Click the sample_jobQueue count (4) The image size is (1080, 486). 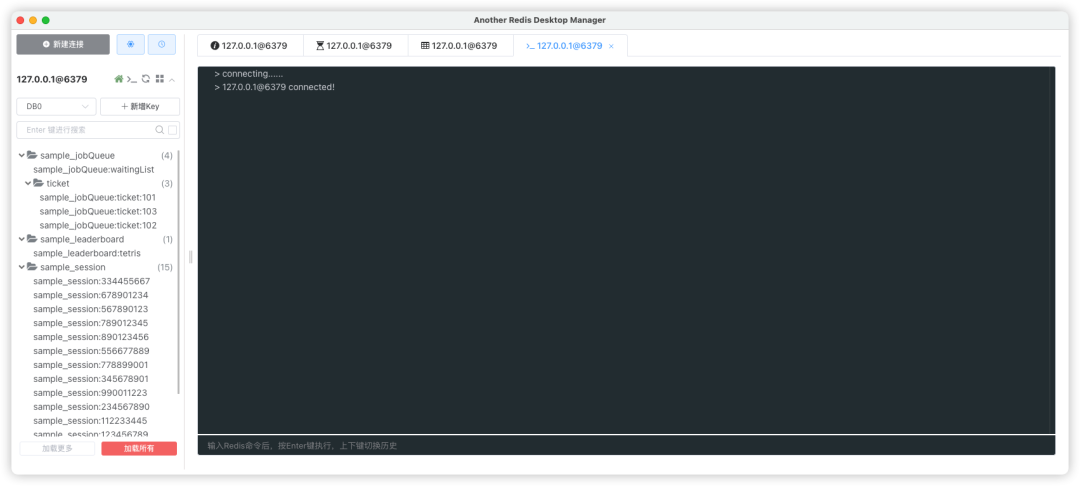tap(167, 156)
